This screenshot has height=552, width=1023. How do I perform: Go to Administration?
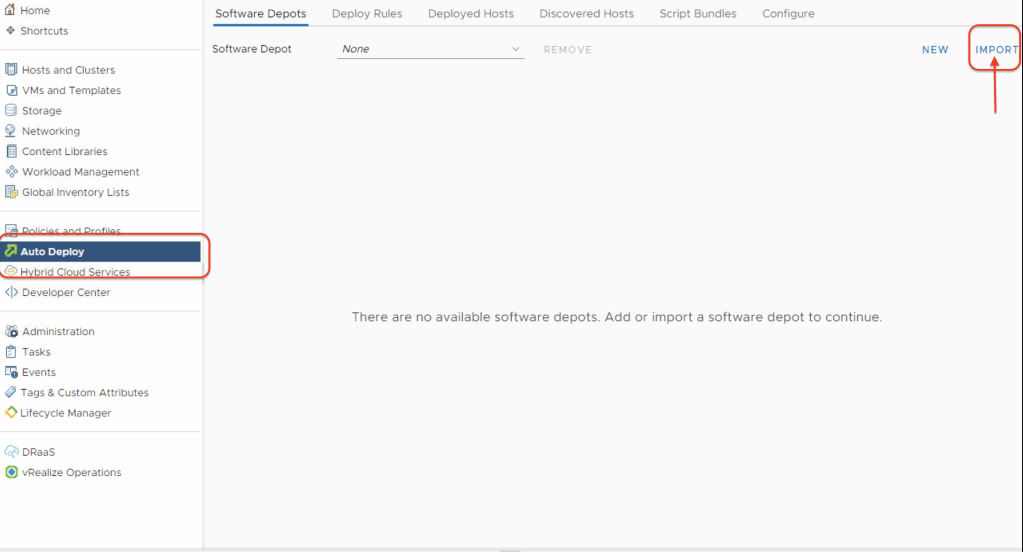pos(57,331)
